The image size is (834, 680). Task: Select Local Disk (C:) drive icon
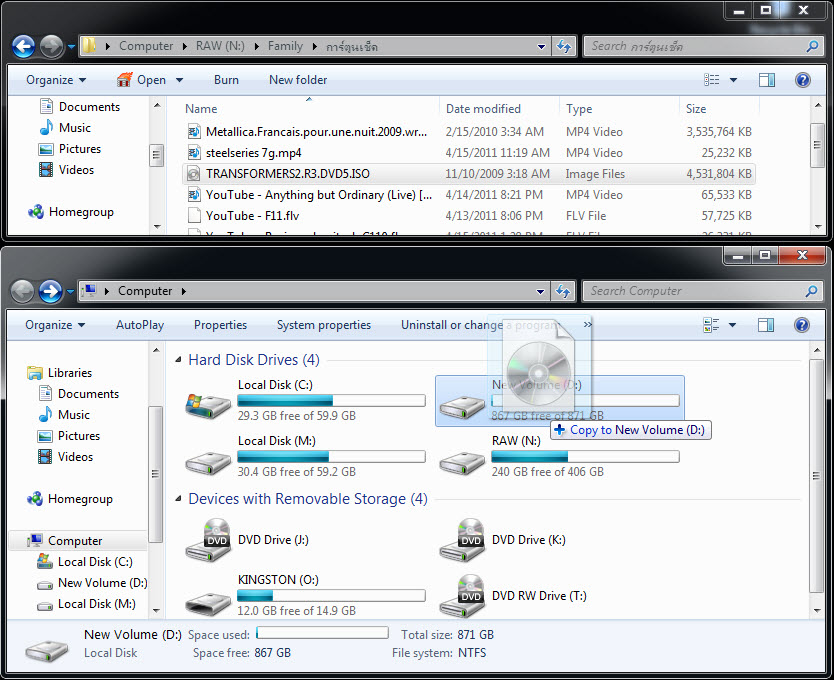(208, 405)
